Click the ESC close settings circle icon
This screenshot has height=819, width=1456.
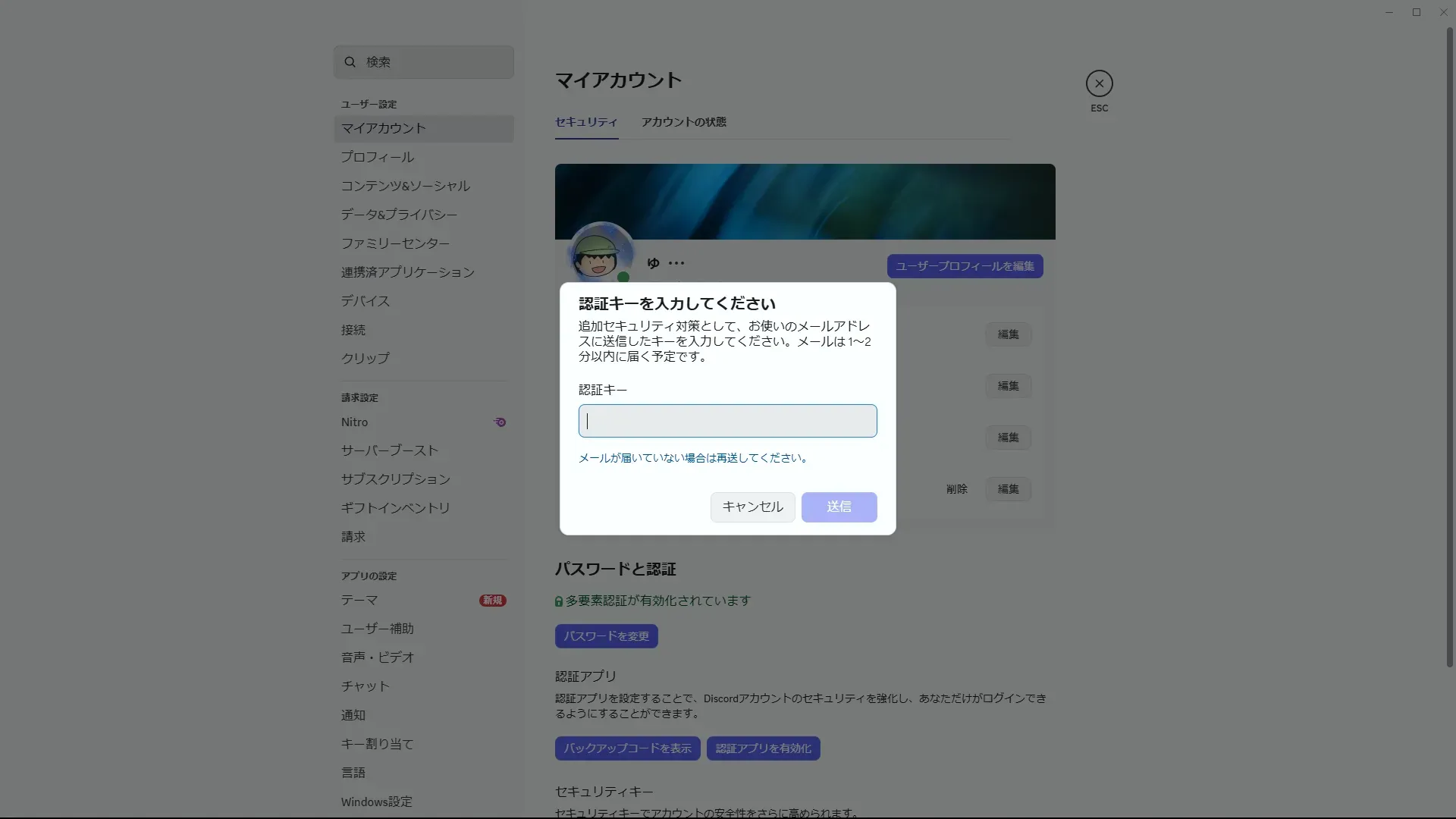1099,83
